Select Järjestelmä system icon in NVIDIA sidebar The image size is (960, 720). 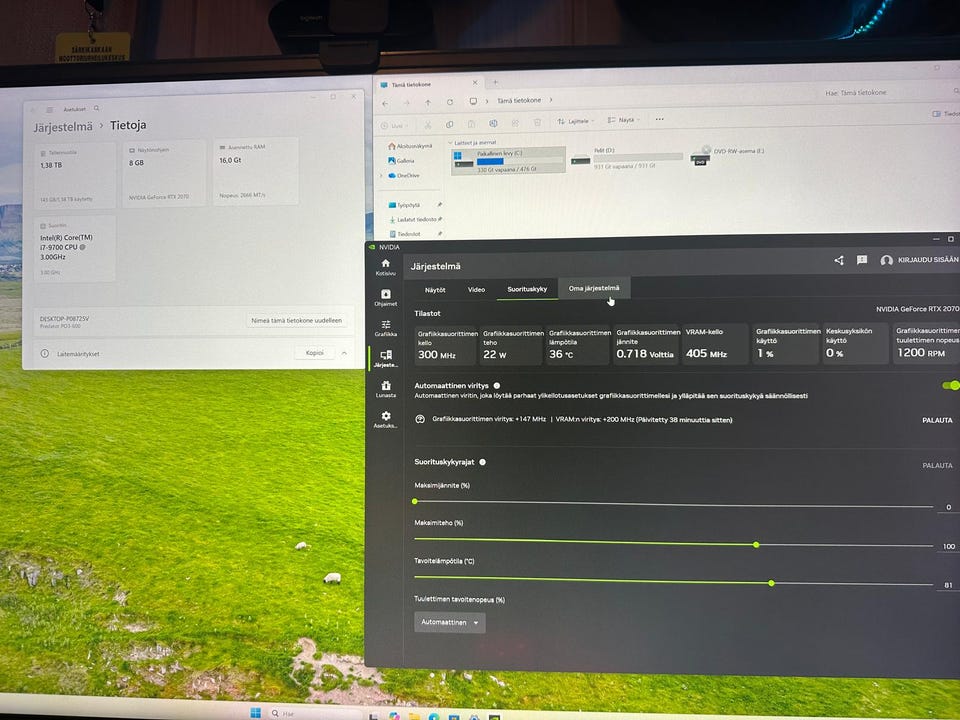click(386, 358)
